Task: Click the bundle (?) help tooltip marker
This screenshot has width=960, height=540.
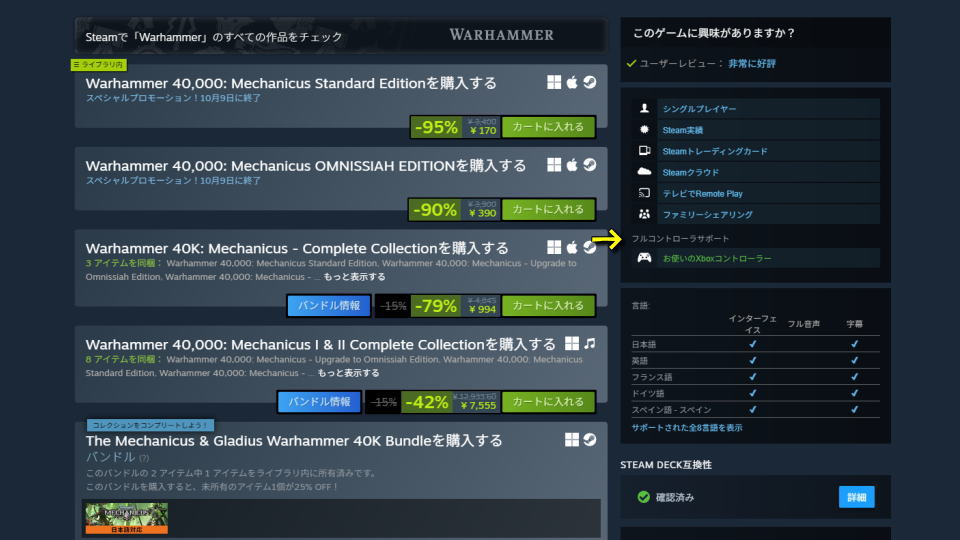Action: 144,458
